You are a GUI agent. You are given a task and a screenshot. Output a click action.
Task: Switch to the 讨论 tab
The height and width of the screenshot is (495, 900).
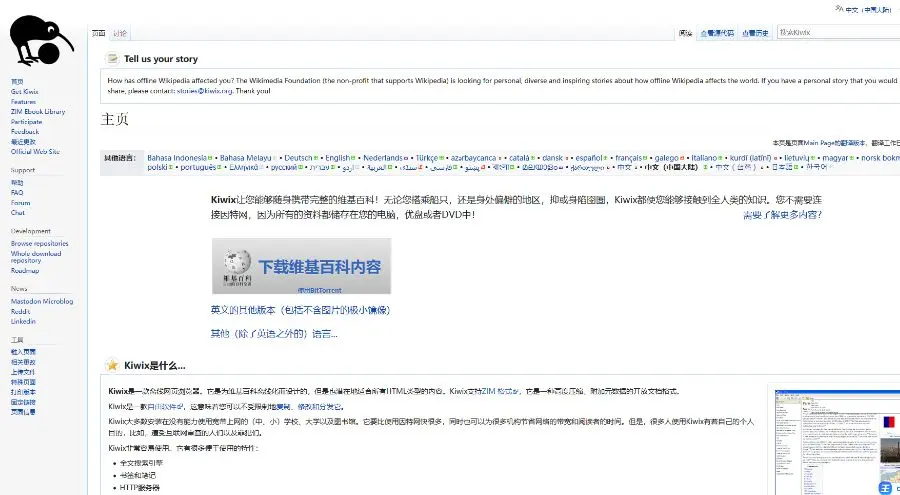click(120, 33)
